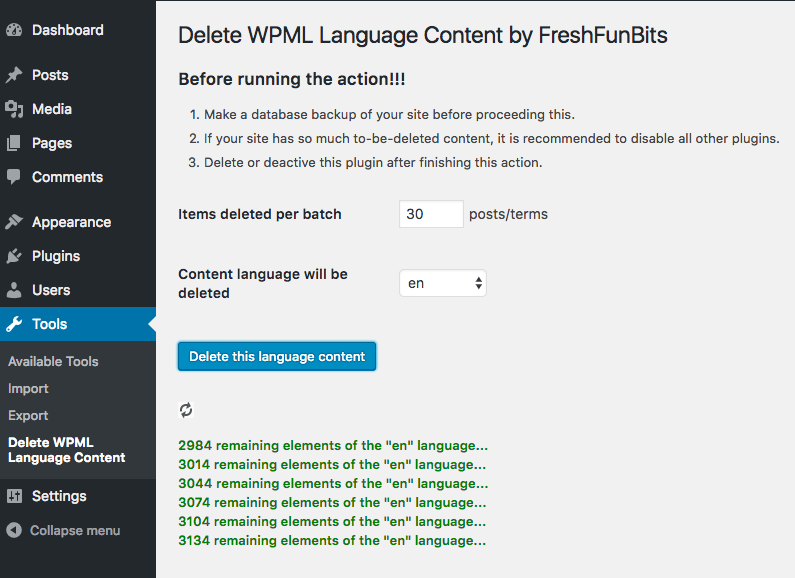Click the Dashboard gauge icon
Viewport: 795px width, 578px height.
point(14,30)
